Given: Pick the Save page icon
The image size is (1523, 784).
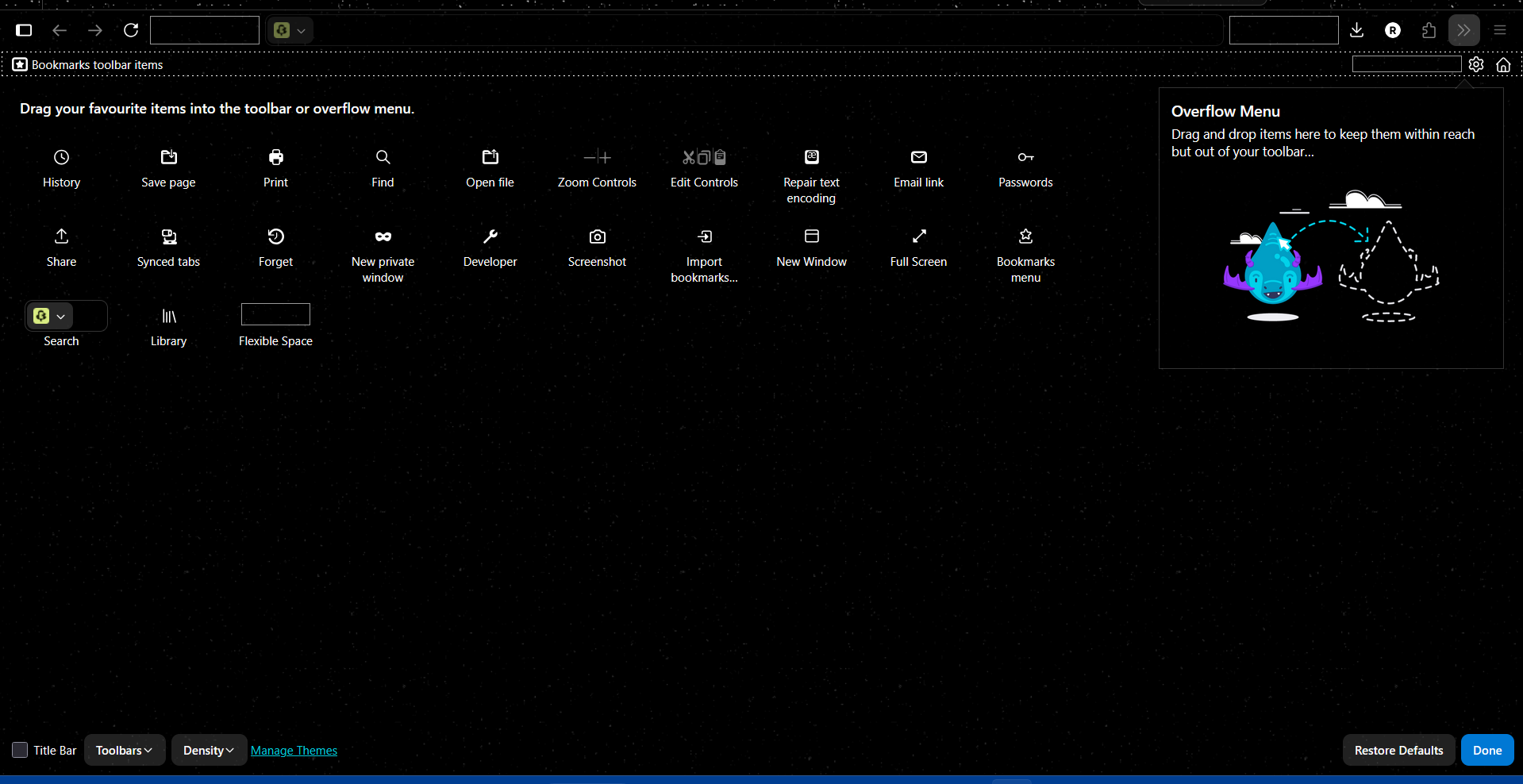Looking at the screenshot, I should (168, 157).
